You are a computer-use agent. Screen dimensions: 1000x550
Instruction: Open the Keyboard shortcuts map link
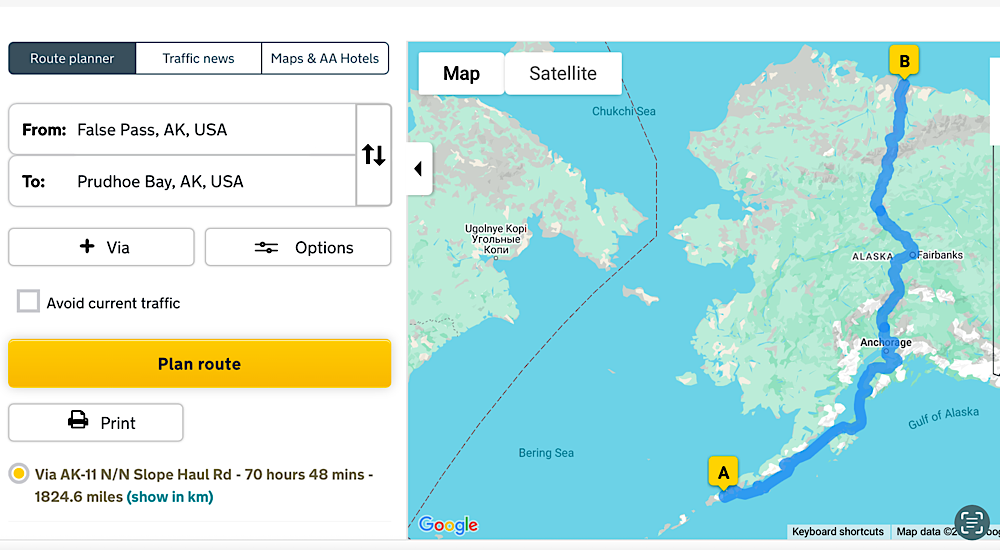coord(837,532)
